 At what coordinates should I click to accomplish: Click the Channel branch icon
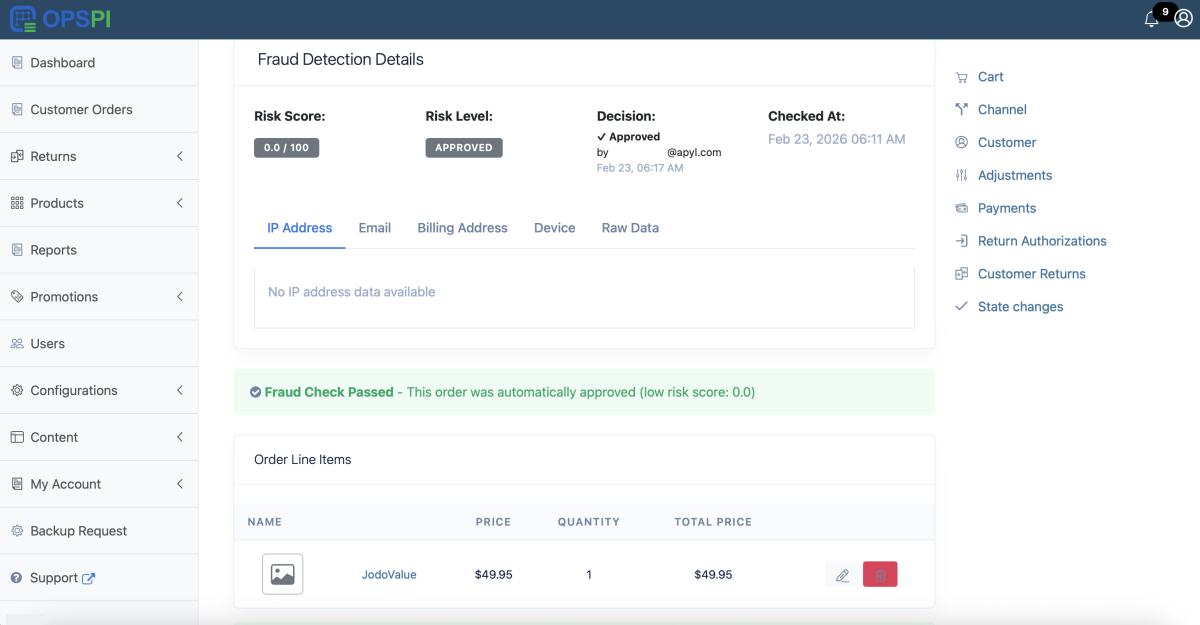click(x=961, y=109)
